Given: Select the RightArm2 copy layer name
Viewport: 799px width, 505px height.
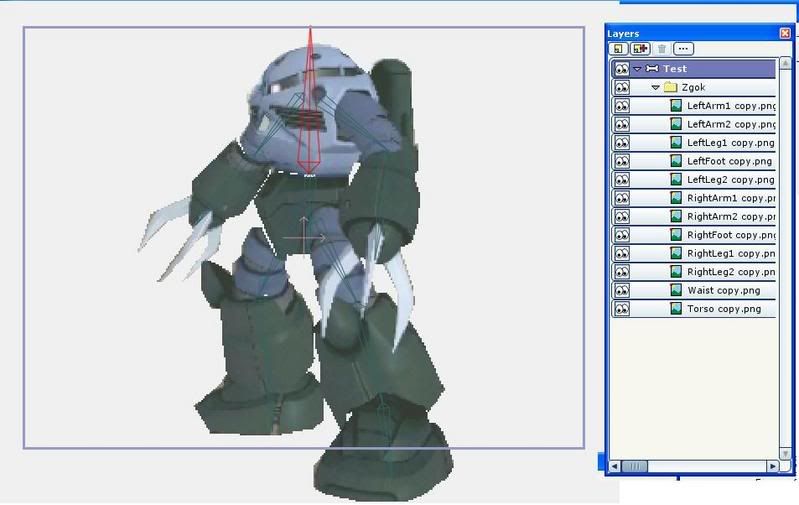Looking at the screenshot, I should (x=731, y=217).
